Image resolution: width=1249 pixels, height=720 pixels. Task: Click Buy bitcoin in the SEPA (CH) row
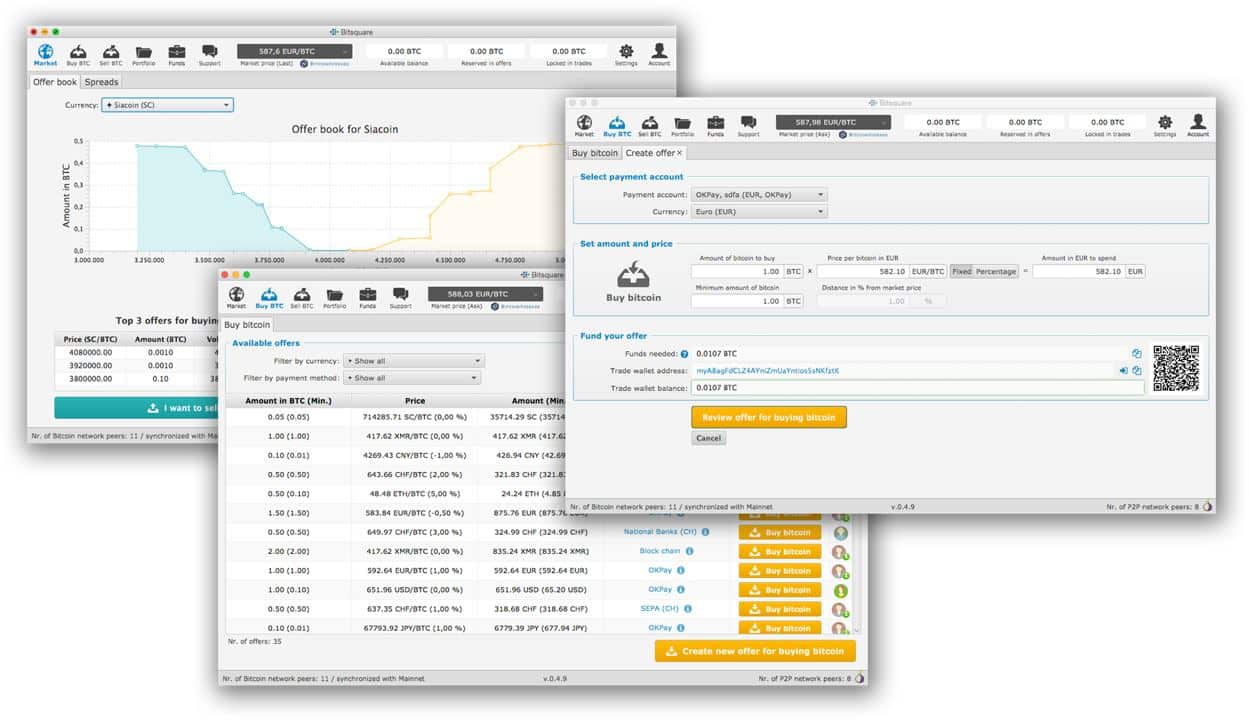click(779, 609)
